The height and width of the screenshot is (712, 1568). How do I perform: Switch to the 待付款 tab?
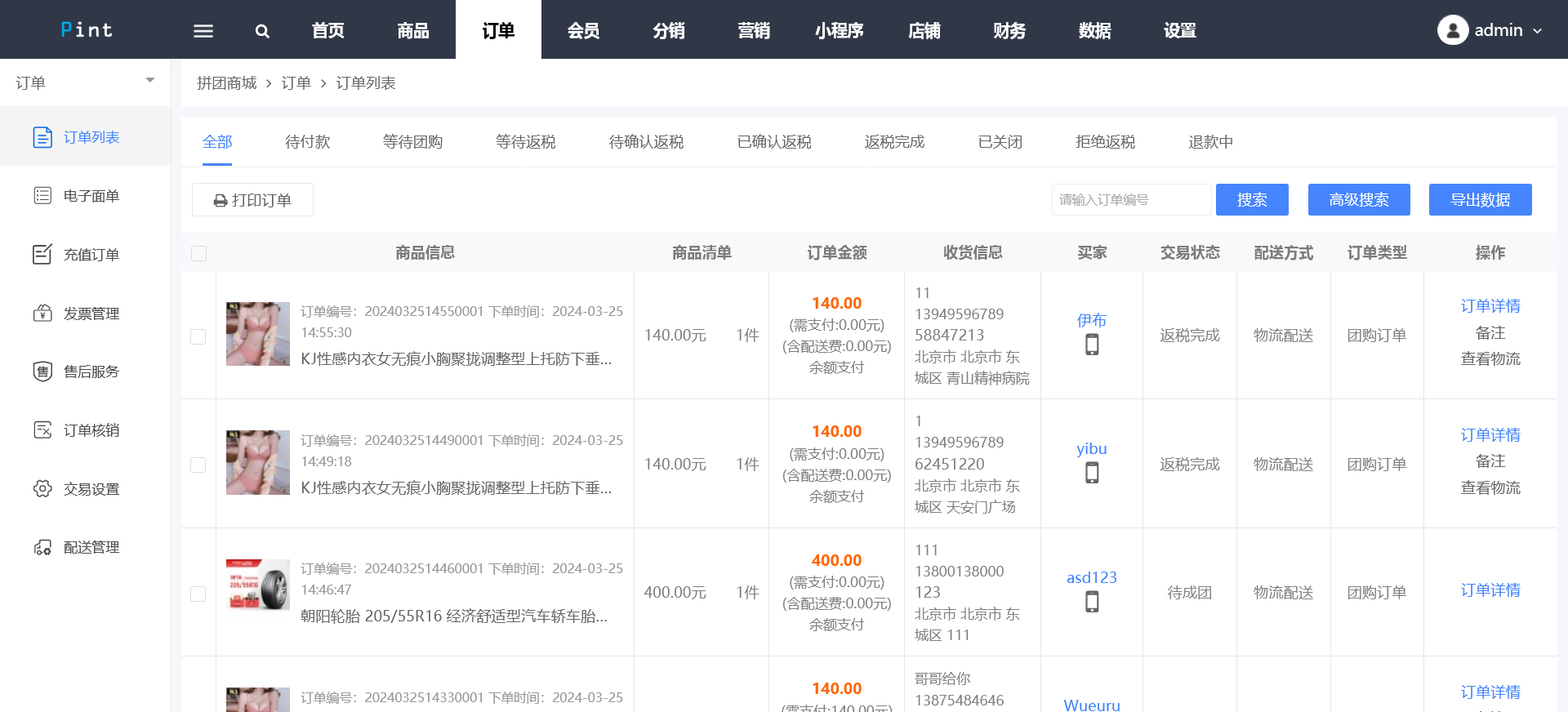click(307, 142)
